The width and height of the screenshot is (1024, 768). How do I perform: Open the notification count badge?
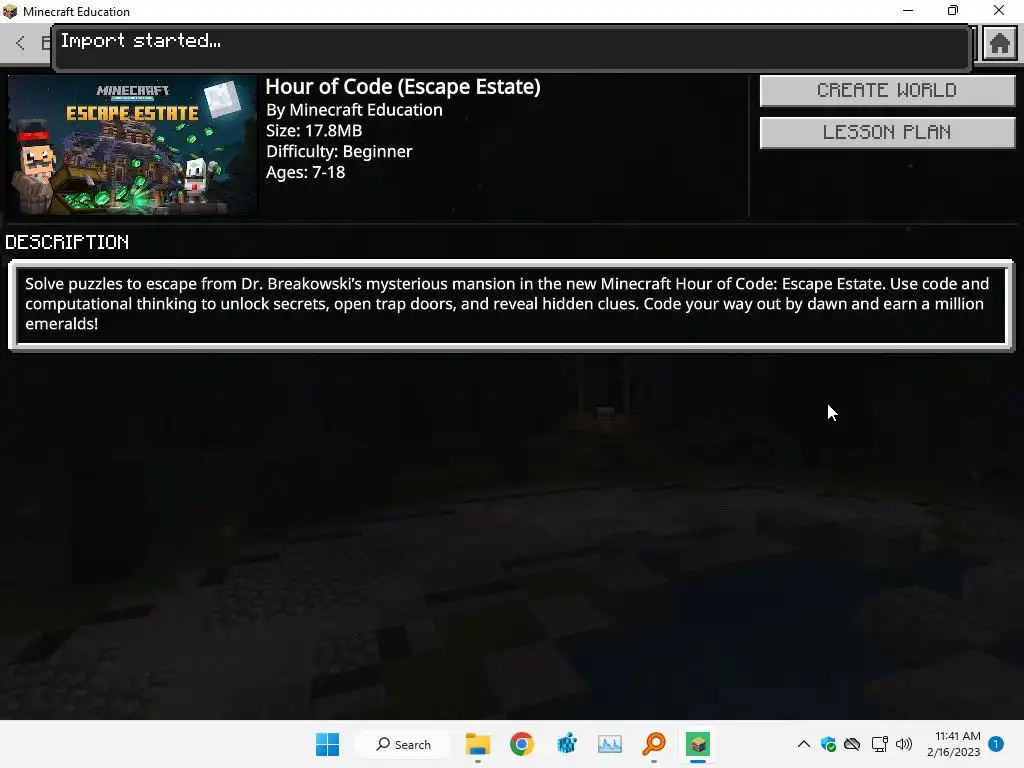pos(996,744)
